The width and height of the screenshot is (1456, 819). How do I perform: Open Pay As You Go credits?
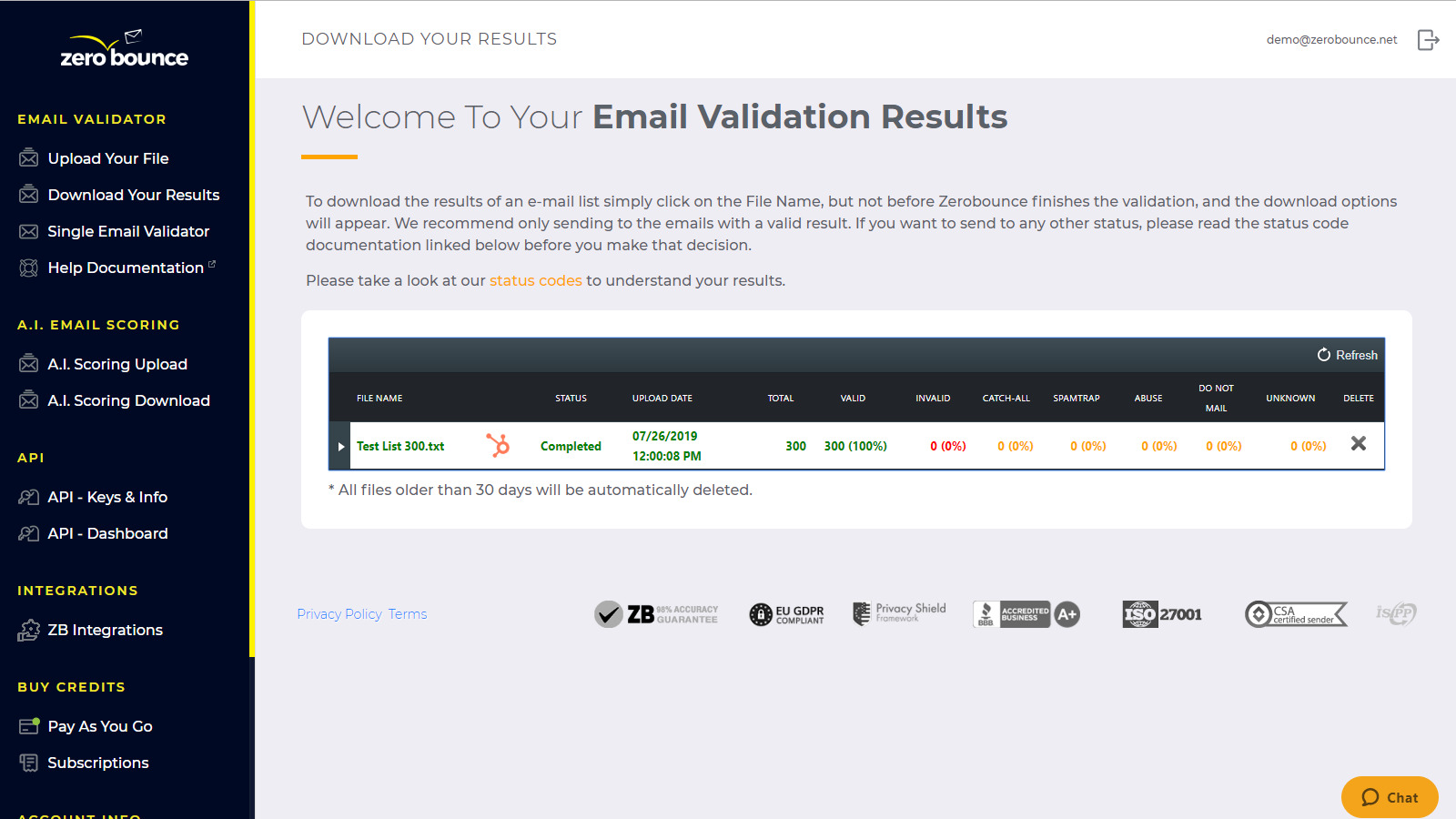pos(100,726)
